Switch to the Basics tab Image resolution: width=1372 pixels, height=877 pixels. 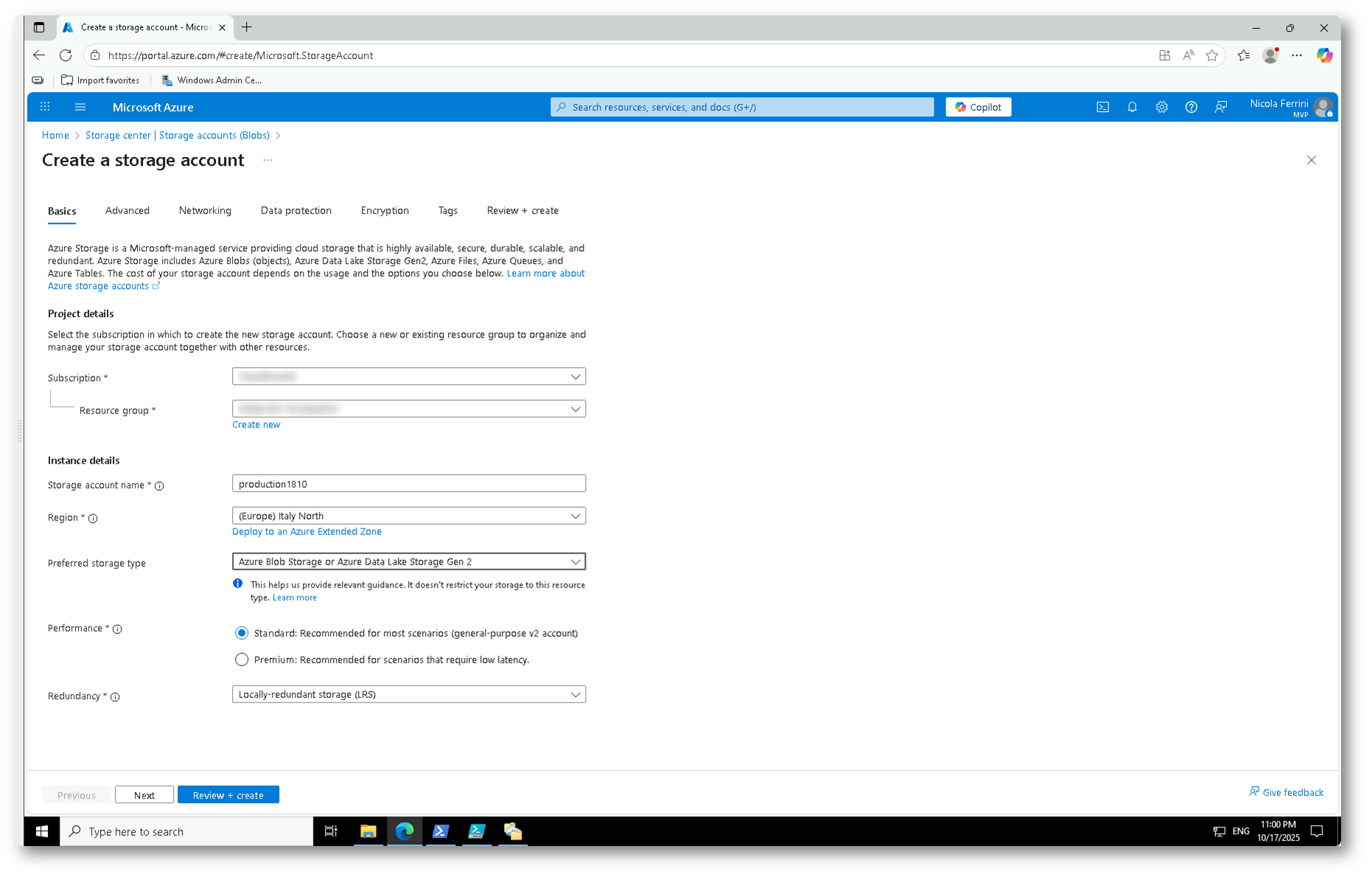coord(62,211)
